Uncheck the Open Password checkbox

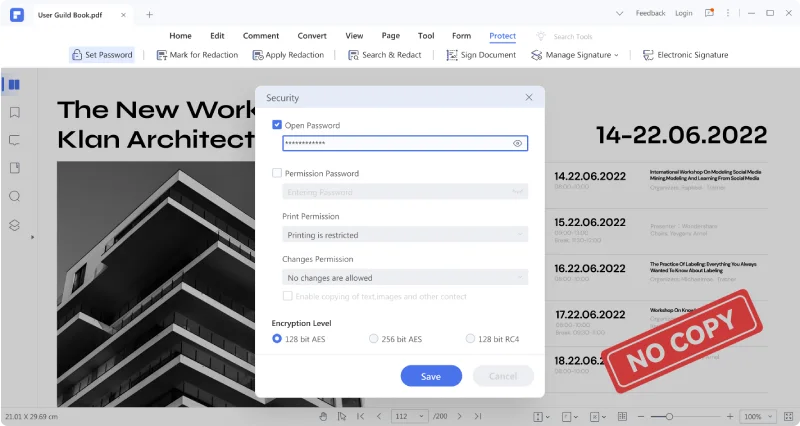click(277, 124)
